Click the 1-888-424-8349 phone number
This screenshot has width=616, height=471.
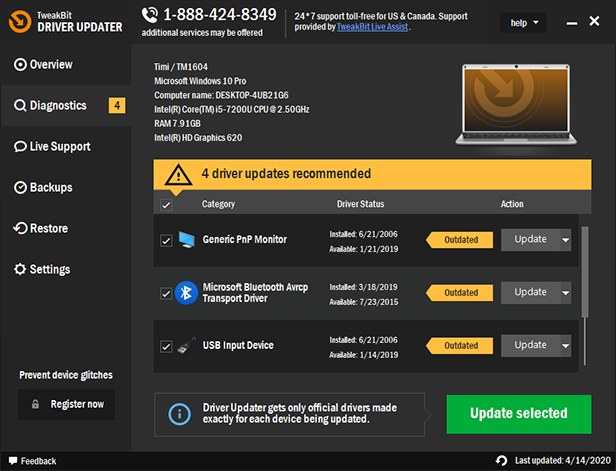(220, 15)
